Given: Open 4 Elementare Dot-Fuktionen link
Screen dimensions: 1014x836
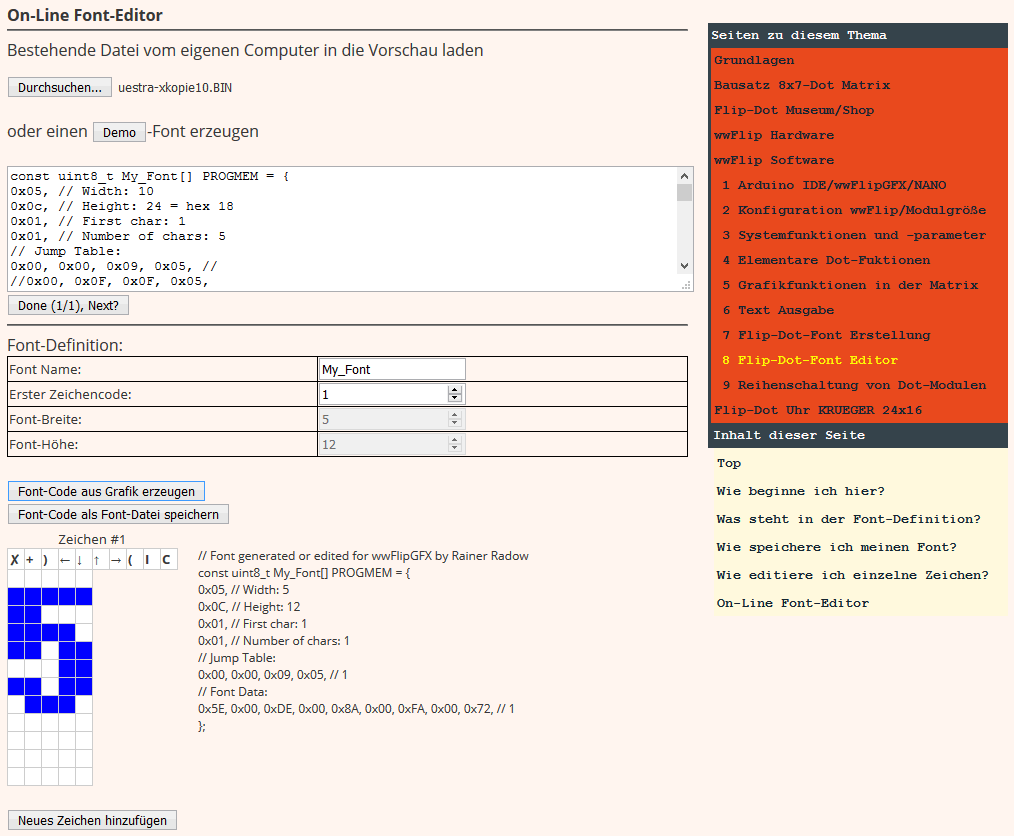Looking at the screenshot, I should [x=826, y=261].
